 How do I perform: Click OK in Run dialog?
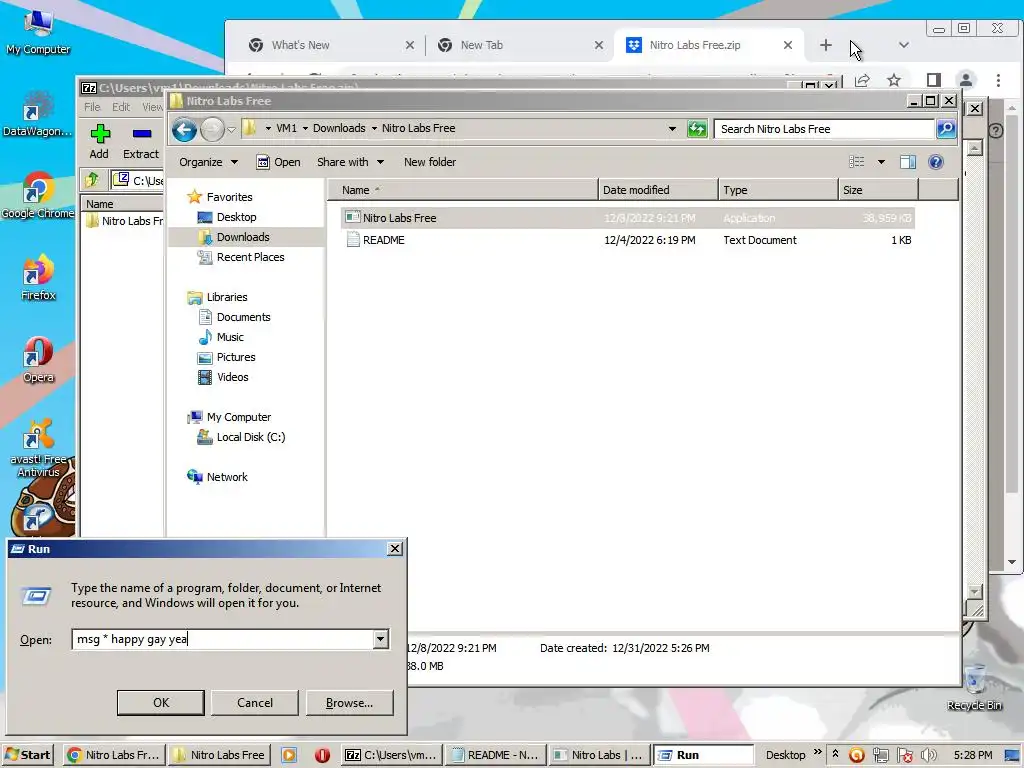coord(161,703)
